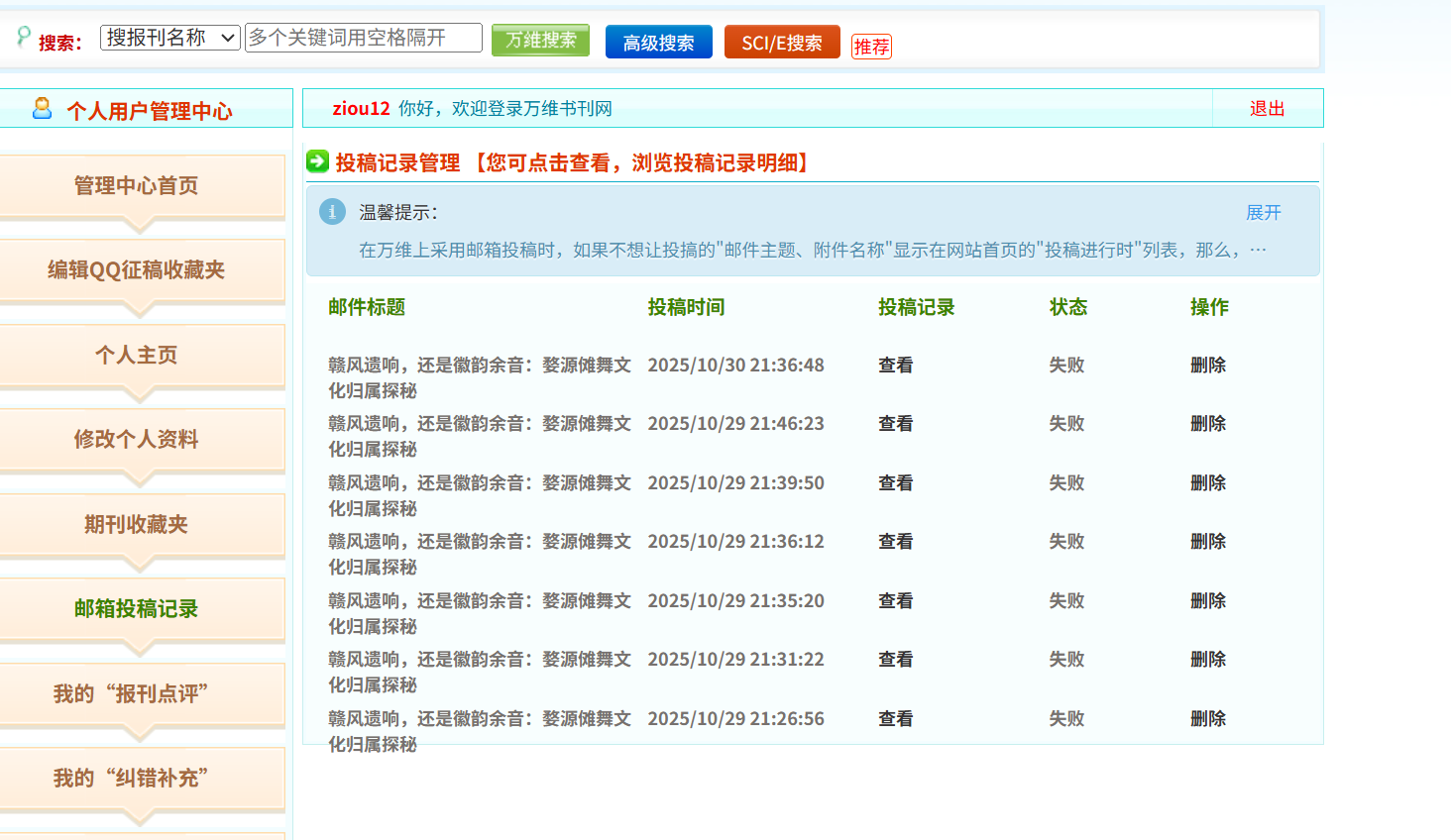Go to 修改个人资料 in sidebar
This screenshot has width=1451, height=840.
[x=137, y=439]
